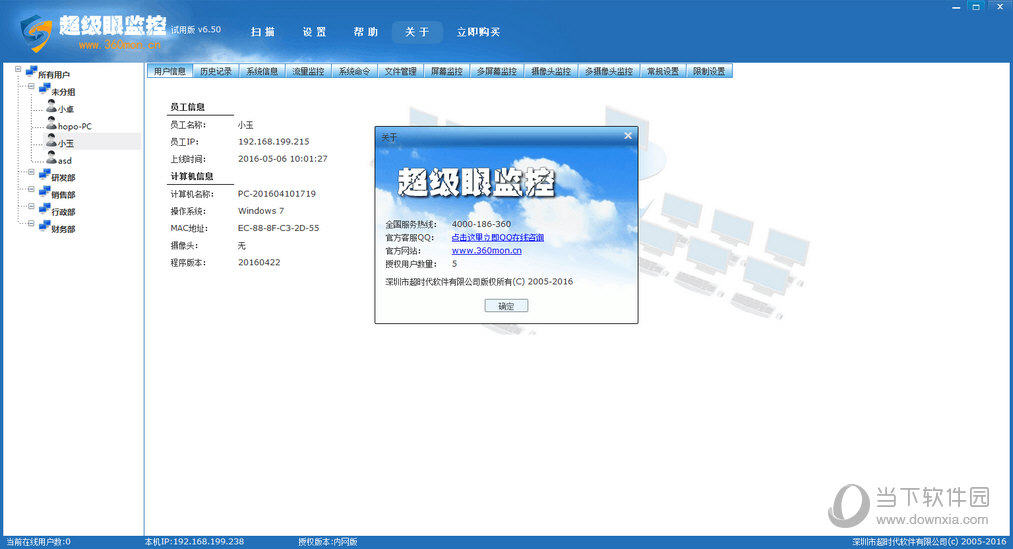Click the online time 2016-05-06 10:01:27

coord(283,158)
